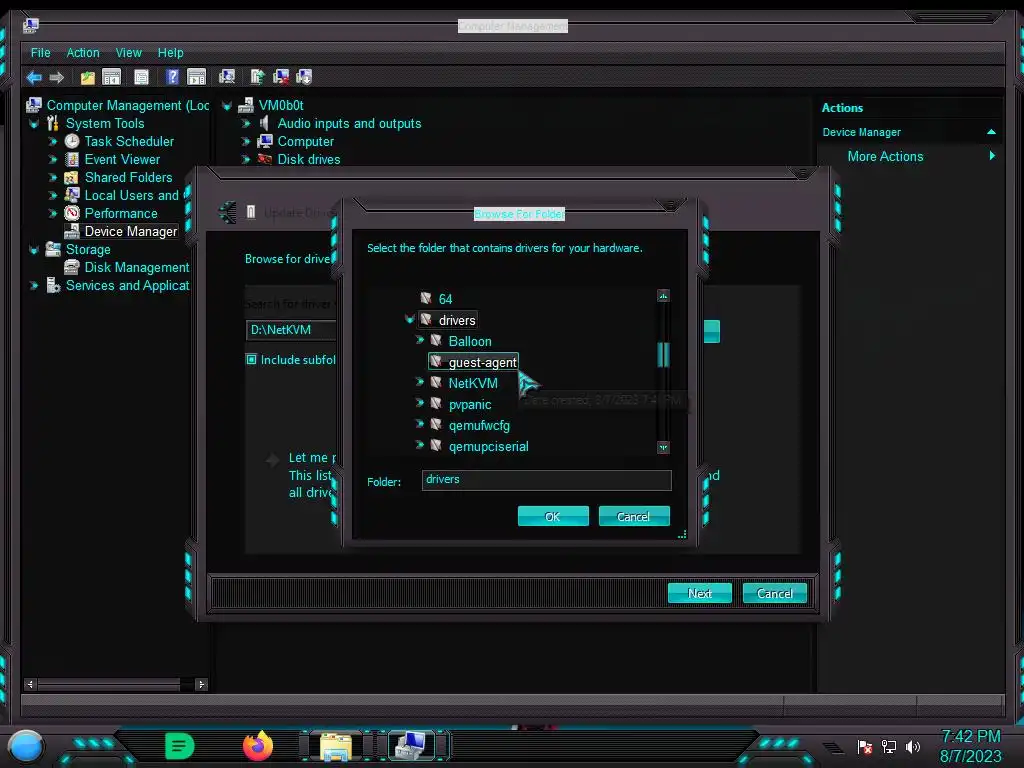This screenshot has height=768, width=1024.
Task: Expand Audio inputs and outputs category
Action: click(246, 123)
